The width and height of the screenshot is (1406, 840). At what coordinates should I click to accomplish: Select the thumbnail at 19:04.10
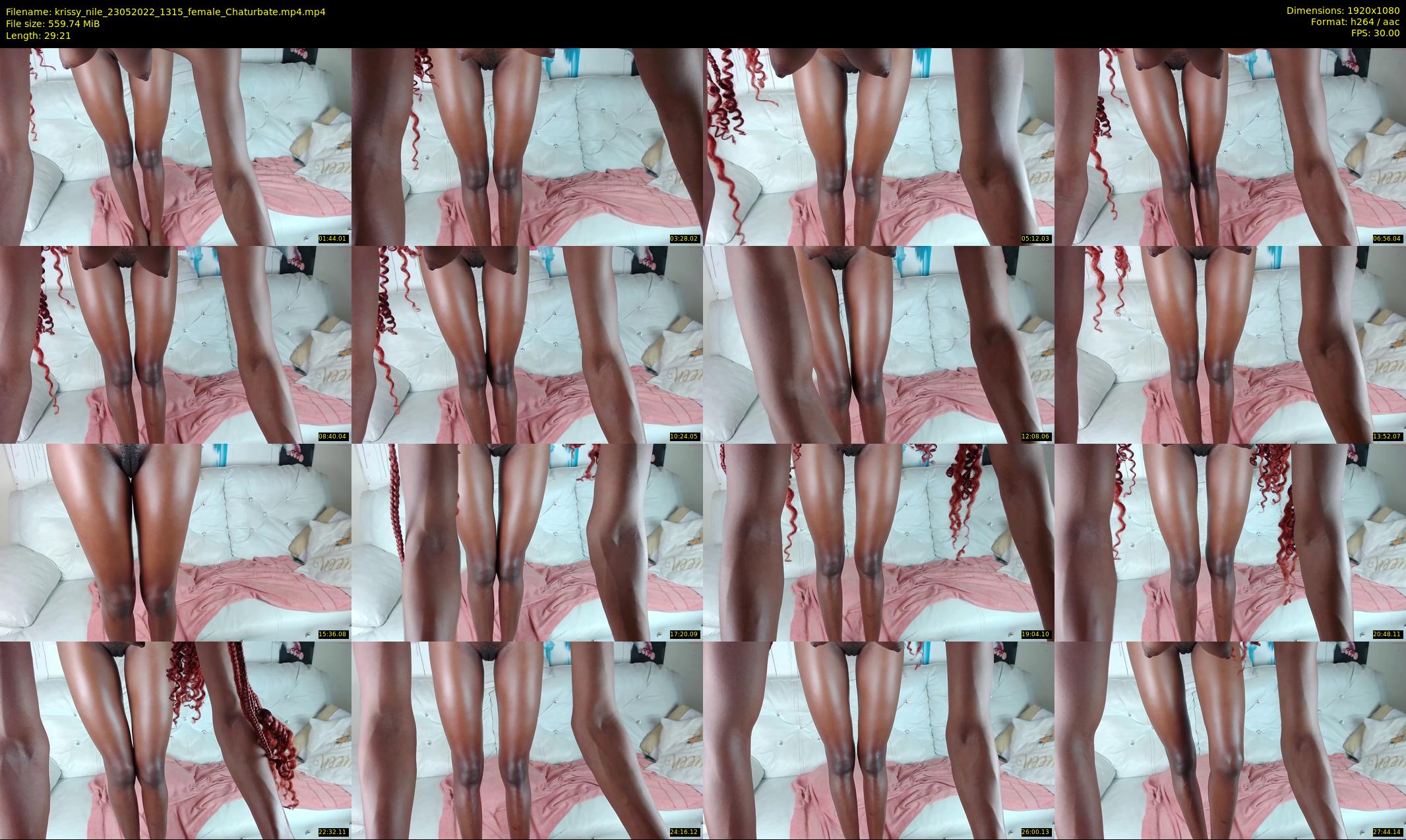coord(878,542)
